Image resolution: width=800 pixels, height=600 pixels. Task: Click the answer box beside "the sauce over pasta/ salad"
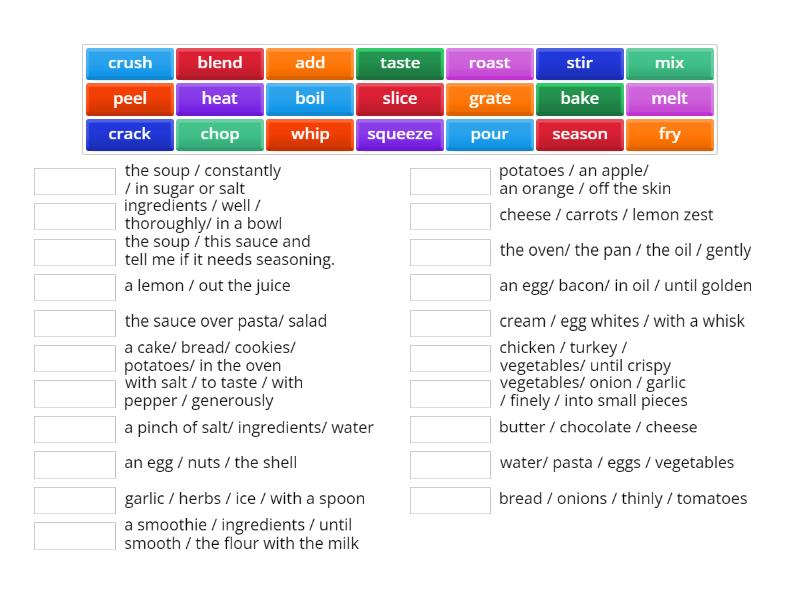(74, 322)
